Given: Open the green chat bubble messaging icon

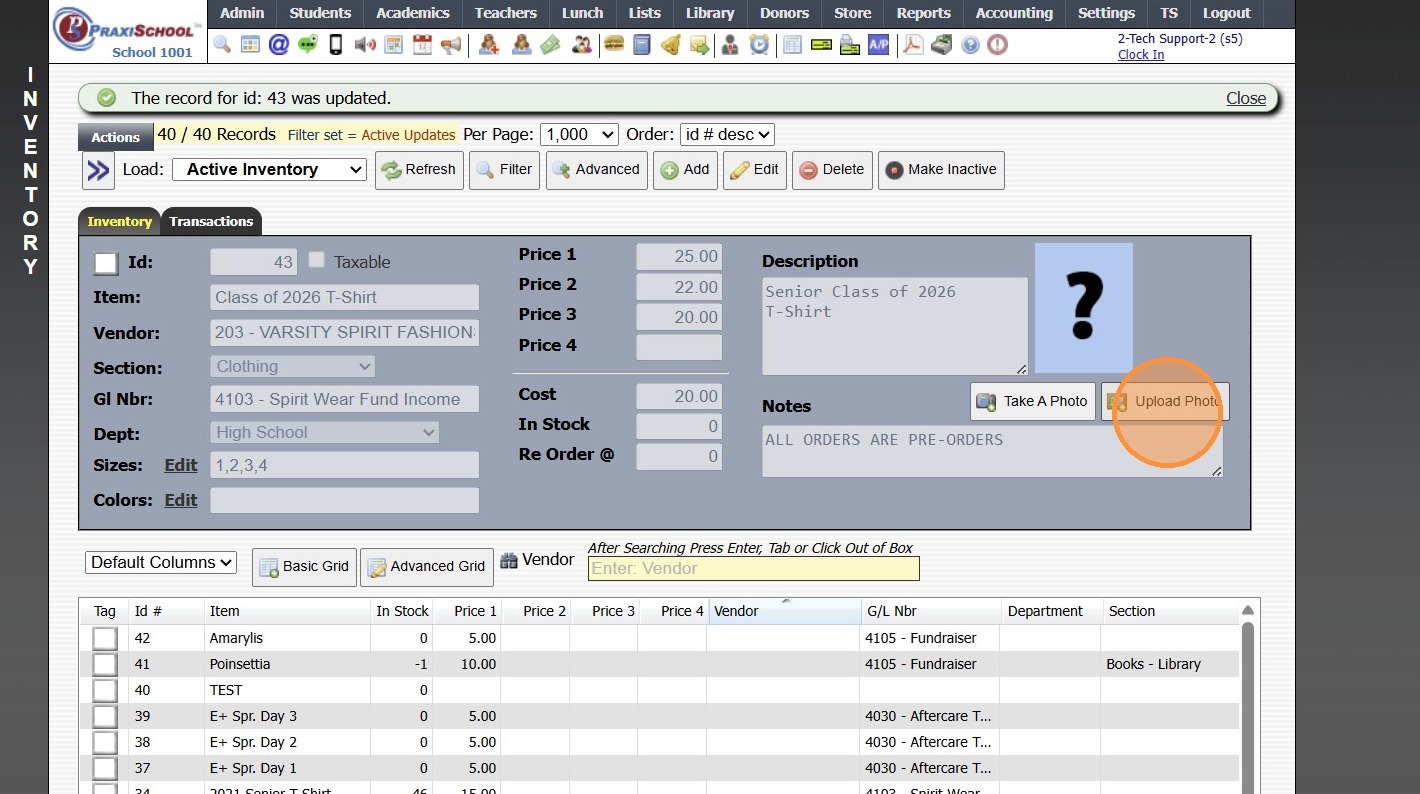Looking at the screenshot, I should pos(308,45).
